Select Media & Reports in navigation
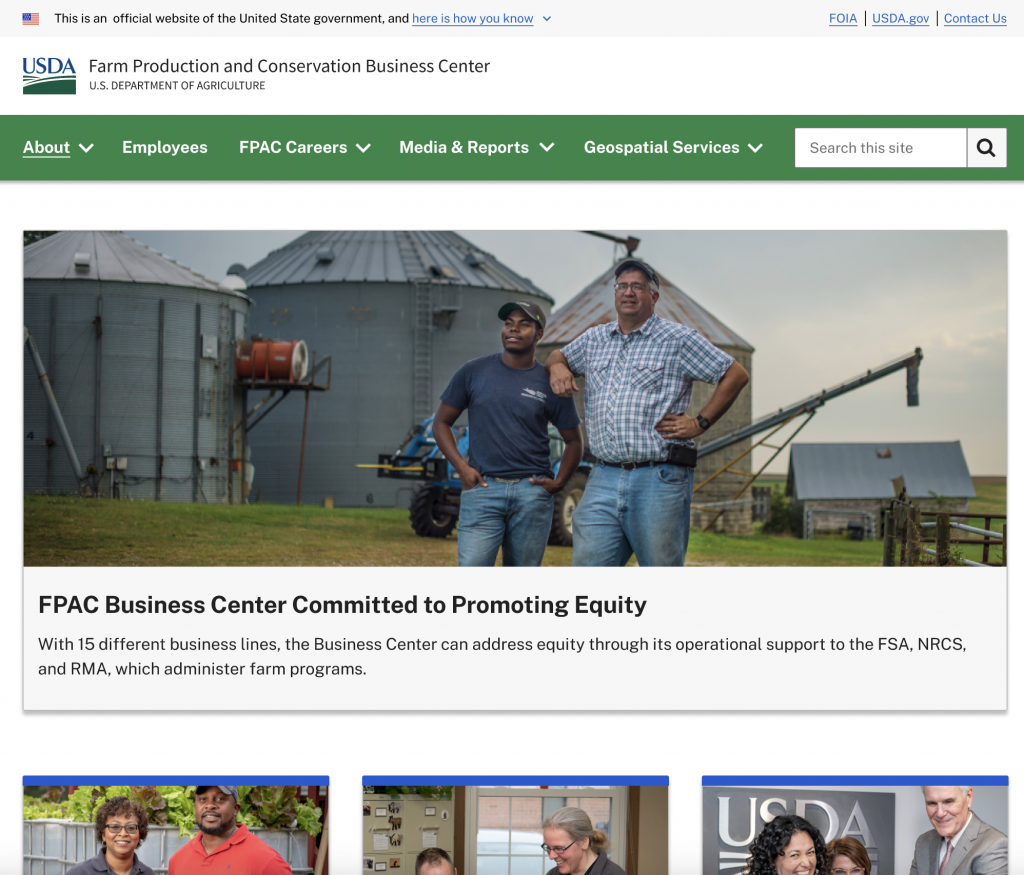 point(464,148)
